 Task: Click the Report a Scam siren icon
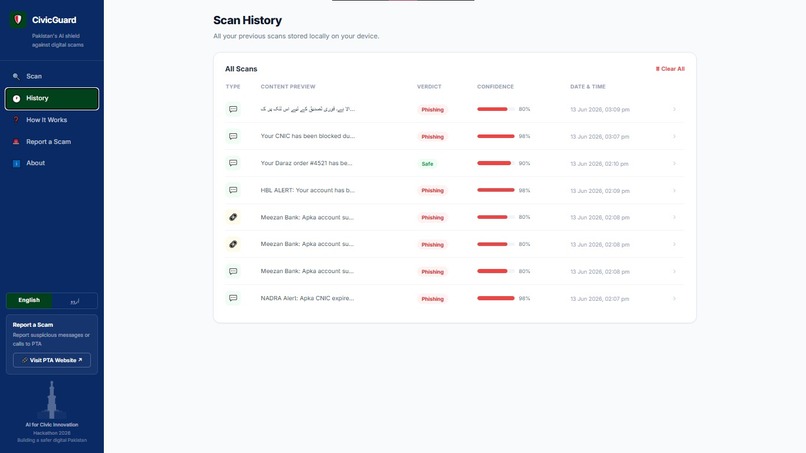coord(16,141)
